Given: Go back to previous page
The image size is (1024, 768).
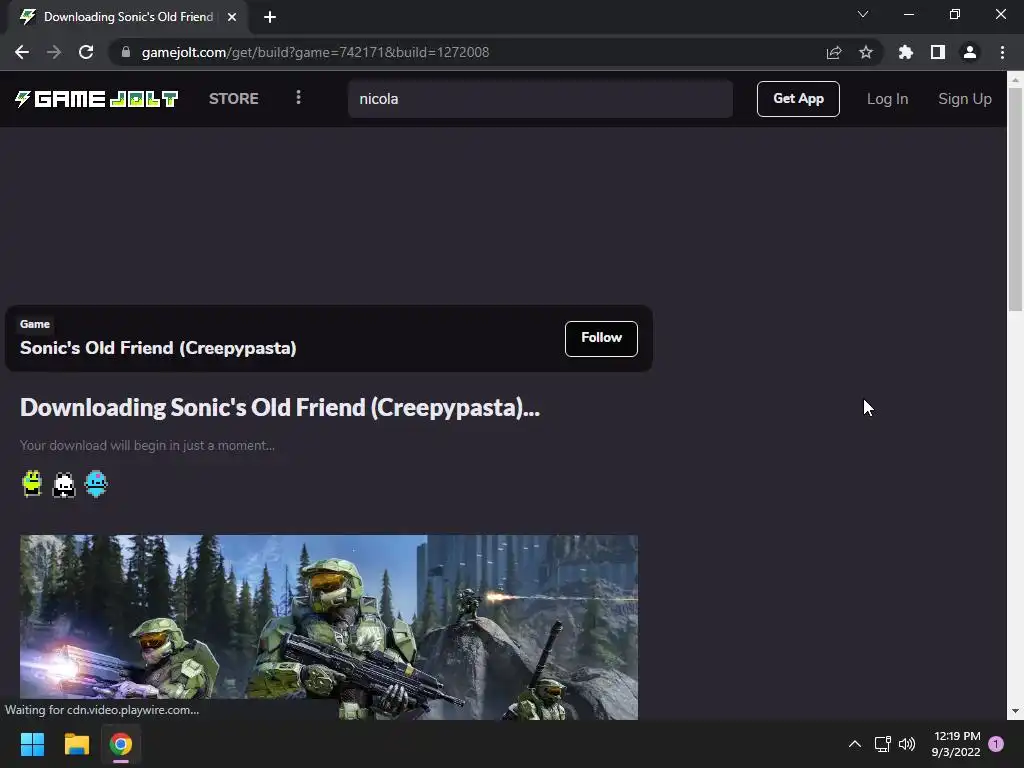Looking at the screenshot, I should click(x=22, y=52).
